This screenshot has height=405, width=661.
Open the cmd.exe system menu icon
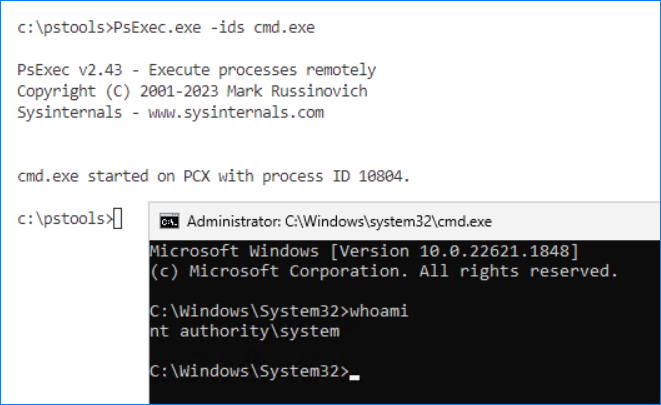click(x=169, y=221)
